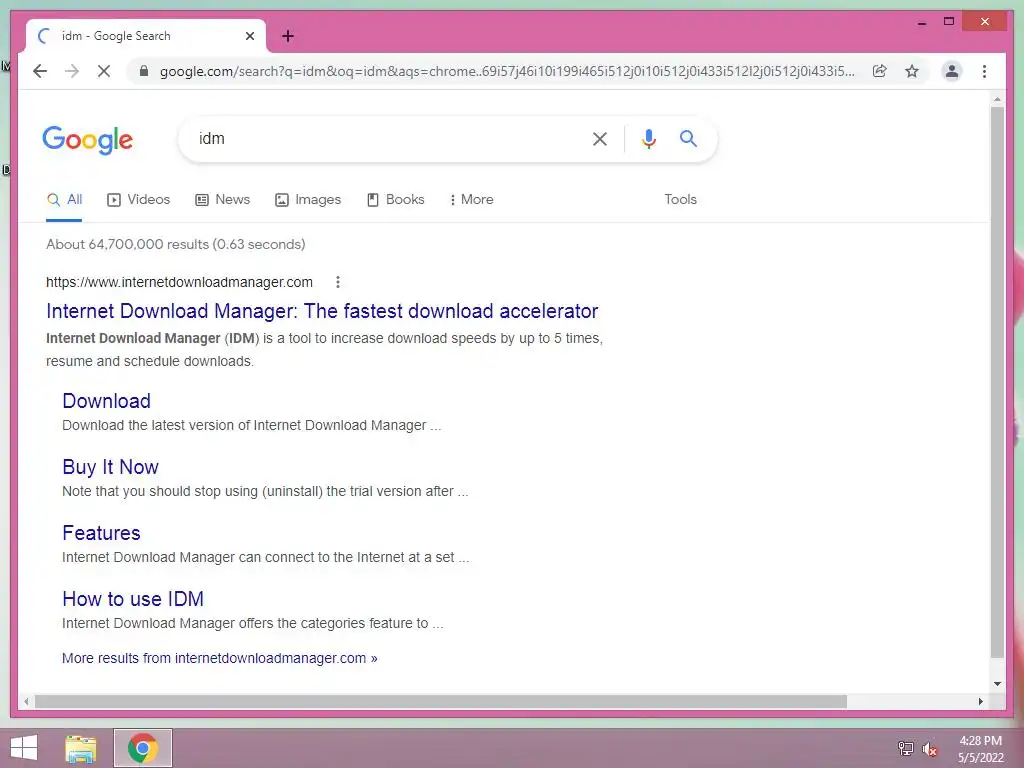The width and height of the screenshot is (1024, 768).
Task: Close the 'idm - Google Search' tab
Action: [249, 36]
